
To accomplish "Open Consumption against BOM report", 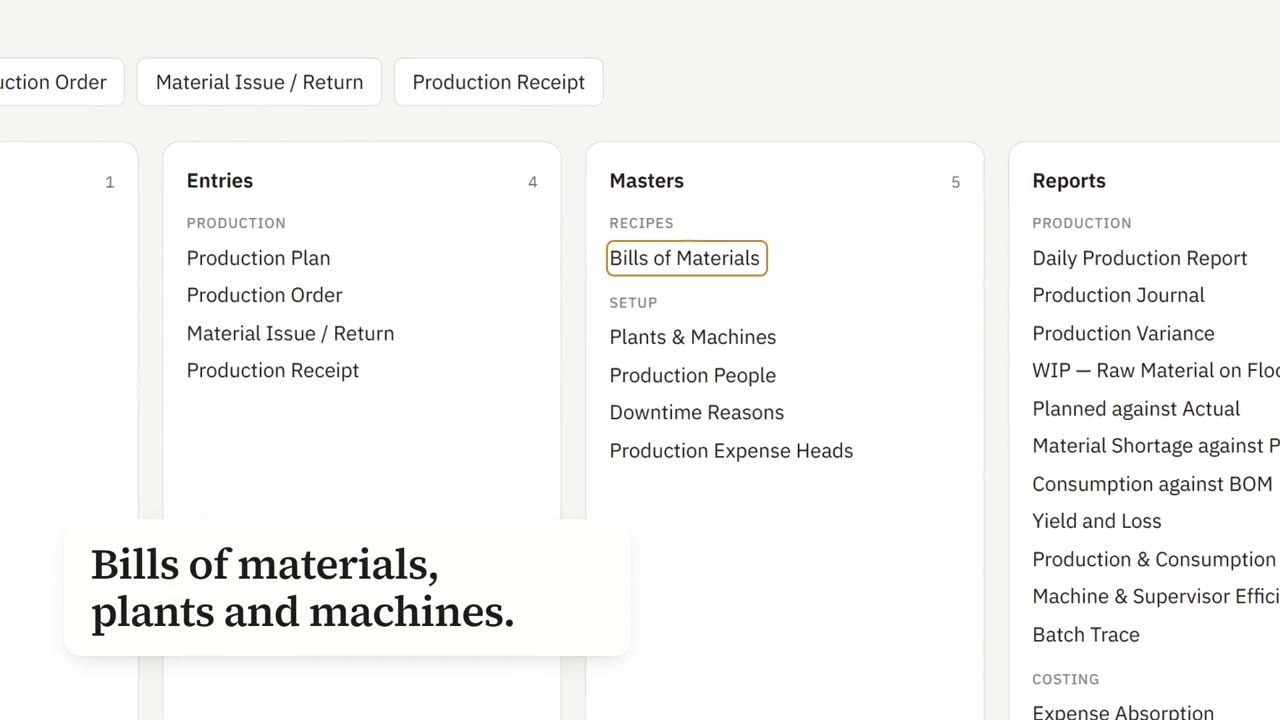I will 1152,484.
